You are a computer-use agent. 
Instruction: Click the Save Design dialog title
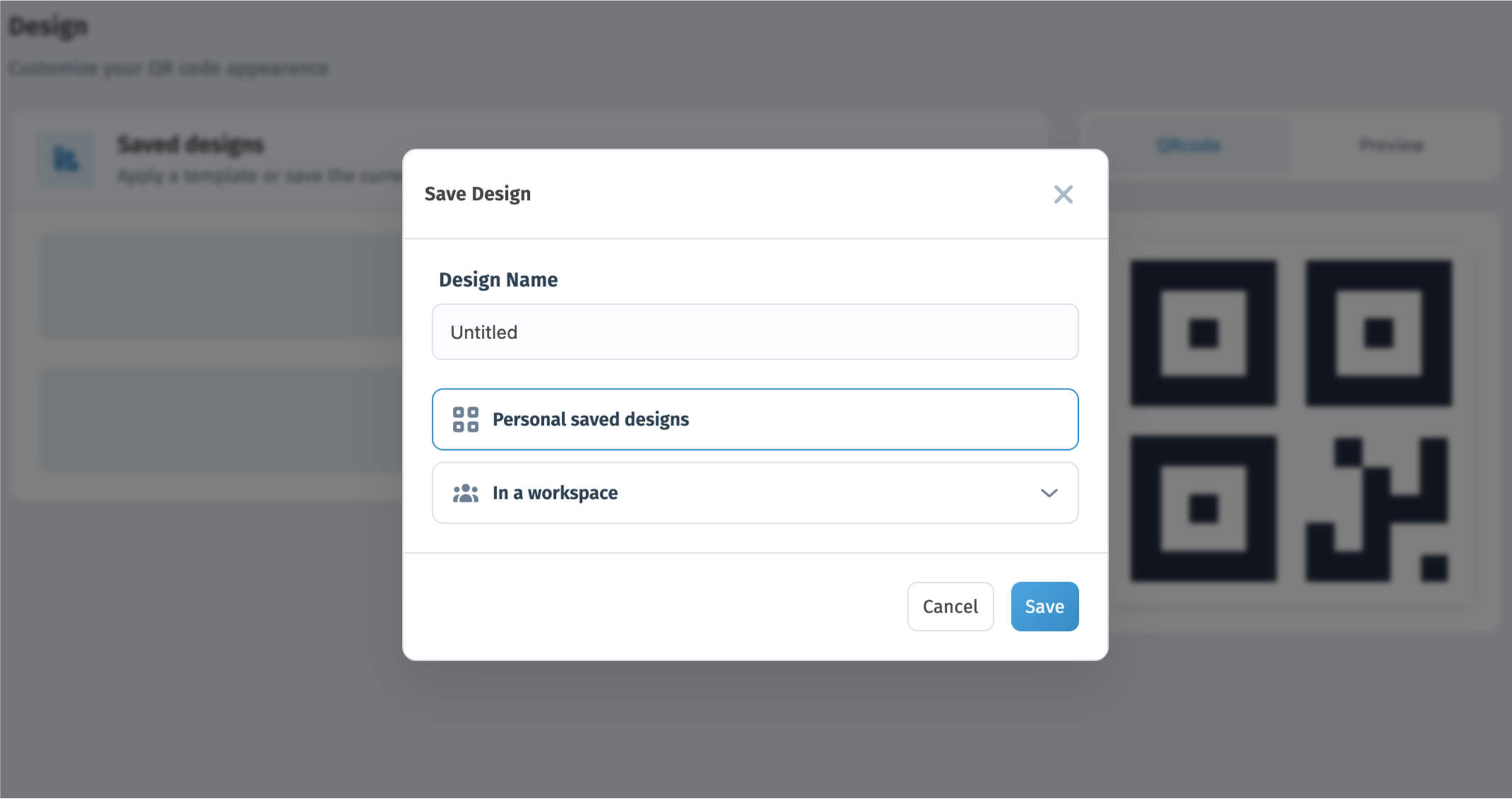click(477, 194)
